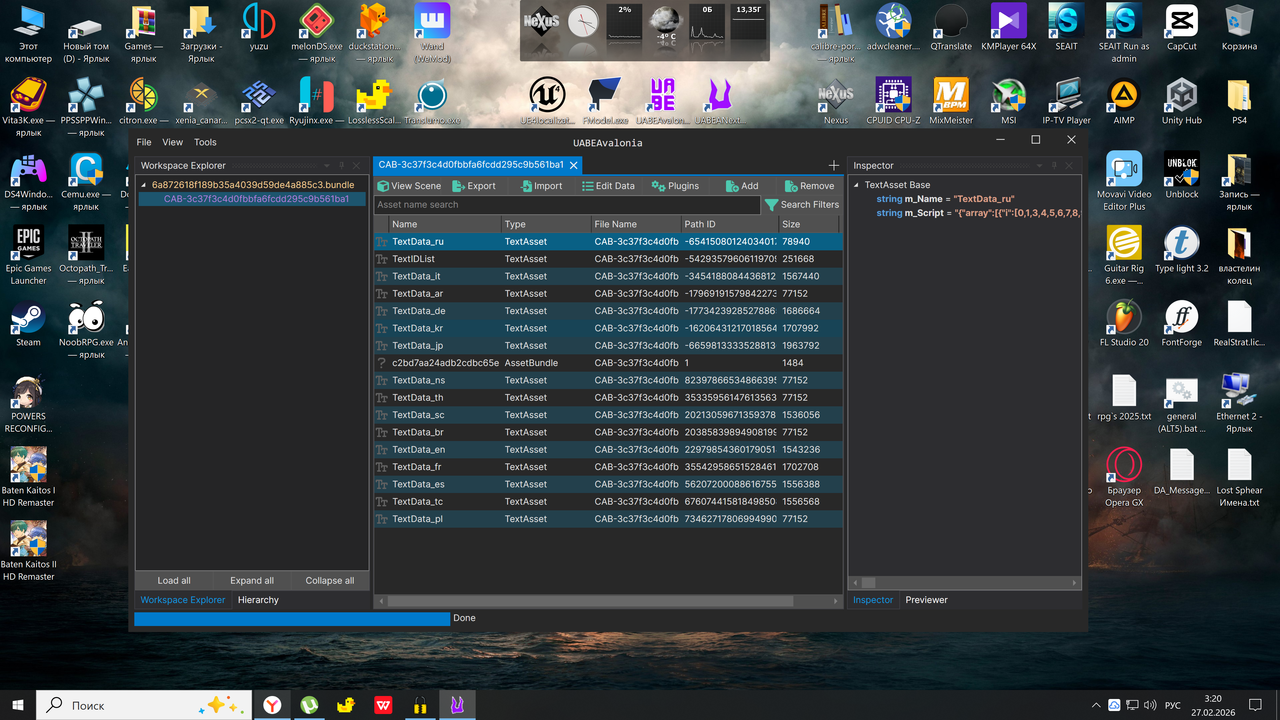Select the TextIDList asset row
The width and height of the screenshot is (1280, 720).
608,259
